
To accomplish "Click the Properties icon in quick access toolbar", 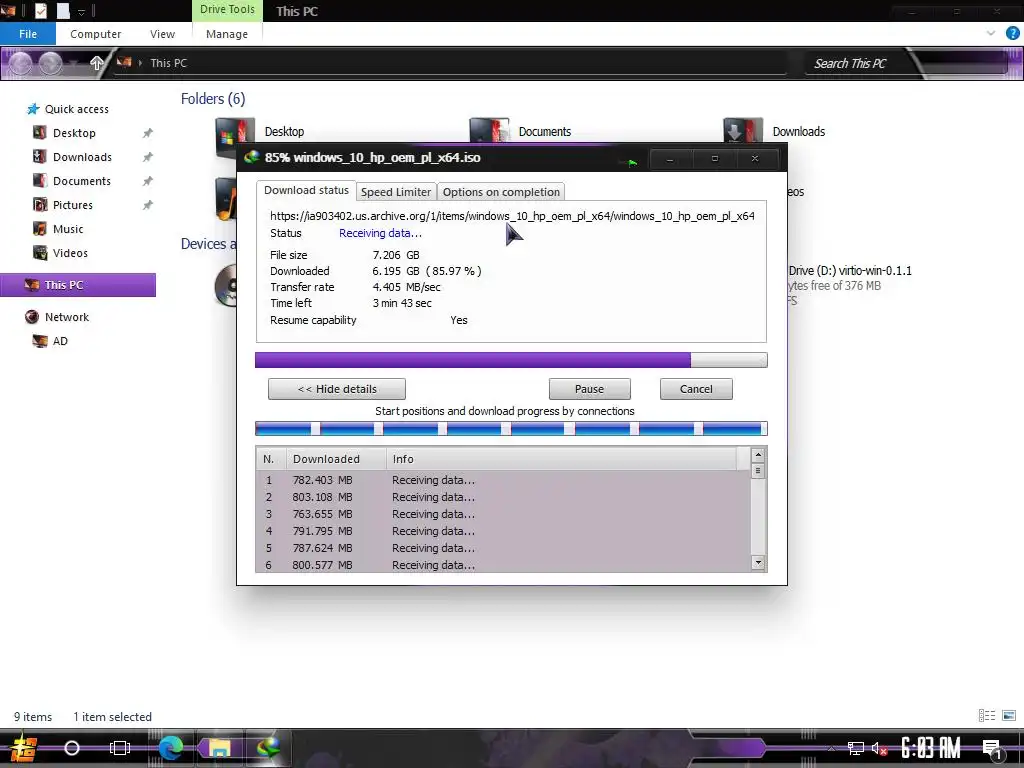I will [x=40, y=10].
